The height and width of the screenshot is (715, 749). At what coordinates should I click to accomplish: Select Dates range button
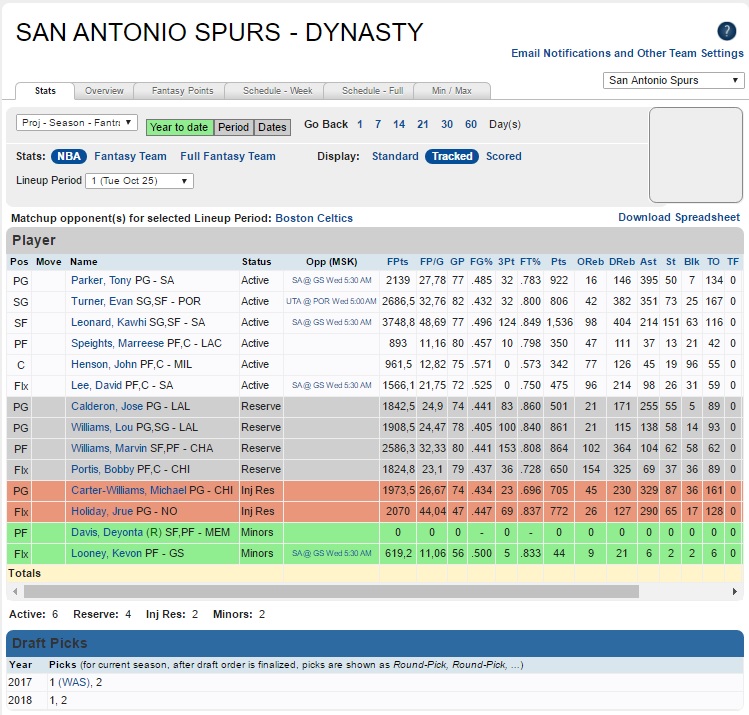tap(272, 127)
